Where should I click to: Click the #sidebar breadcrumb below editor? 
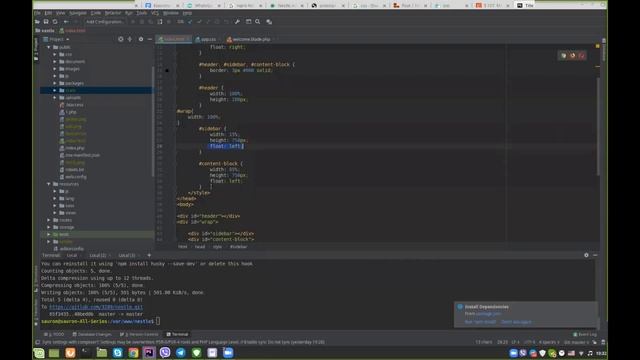click(x=239, y=247)
